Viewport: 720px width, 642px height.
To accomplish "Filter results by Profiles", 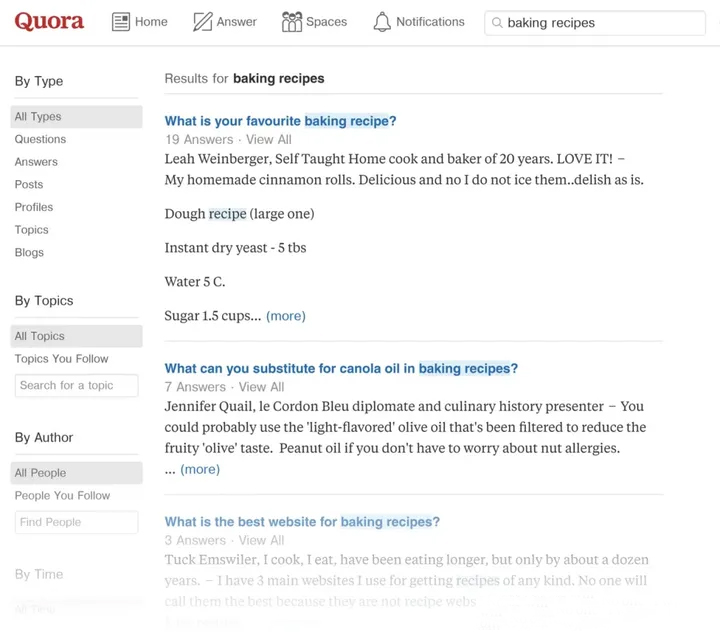I will 34,207.
